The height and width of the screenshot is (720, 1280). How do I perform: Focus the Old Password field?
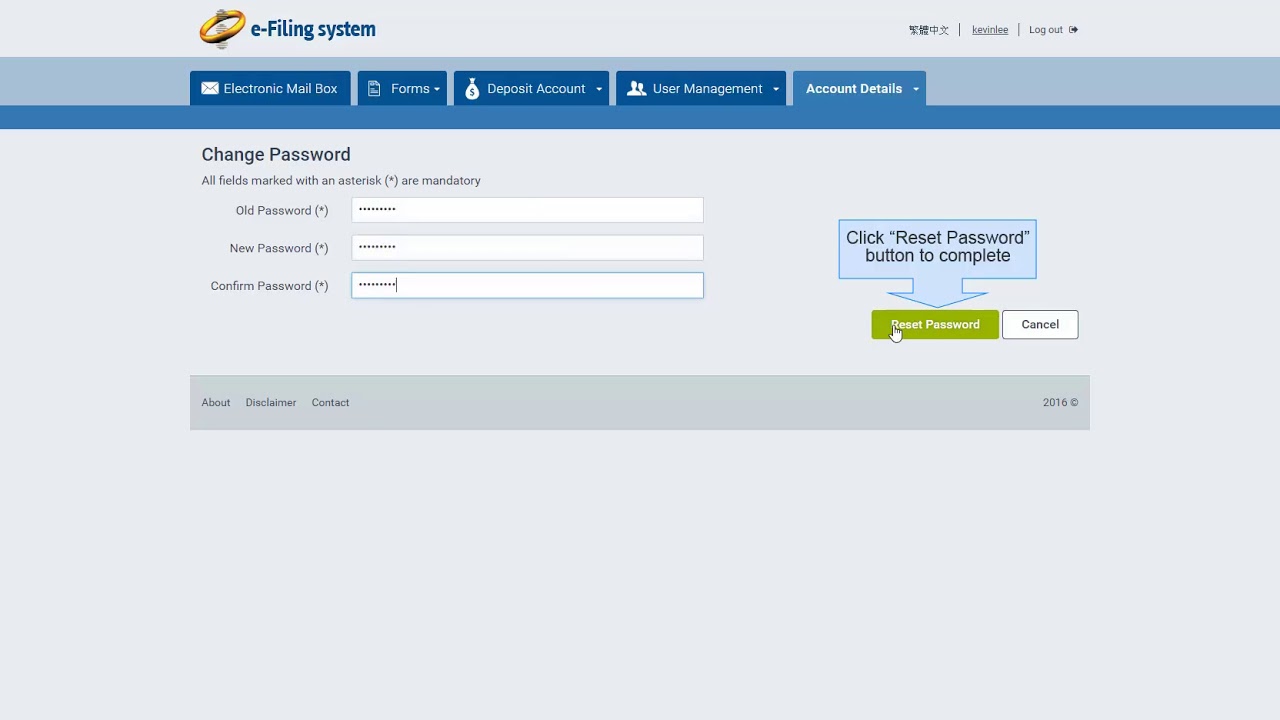(x=527, y=210)
